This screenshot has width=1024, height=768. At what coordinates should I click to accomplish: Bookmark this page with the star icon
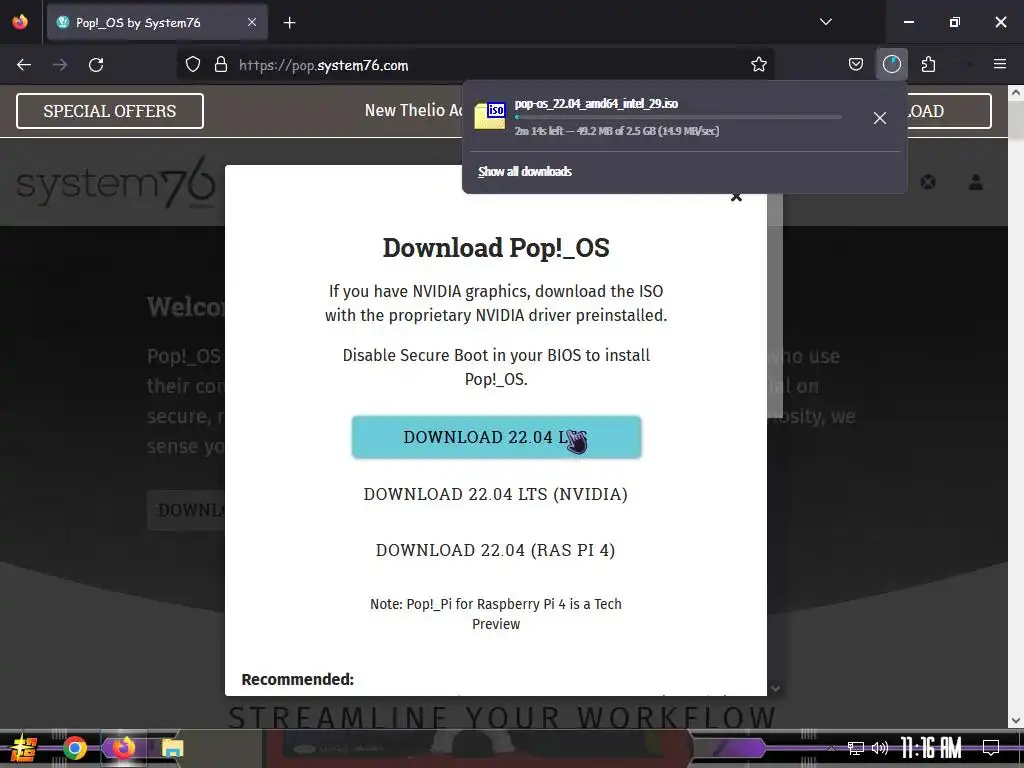(758, 65)
